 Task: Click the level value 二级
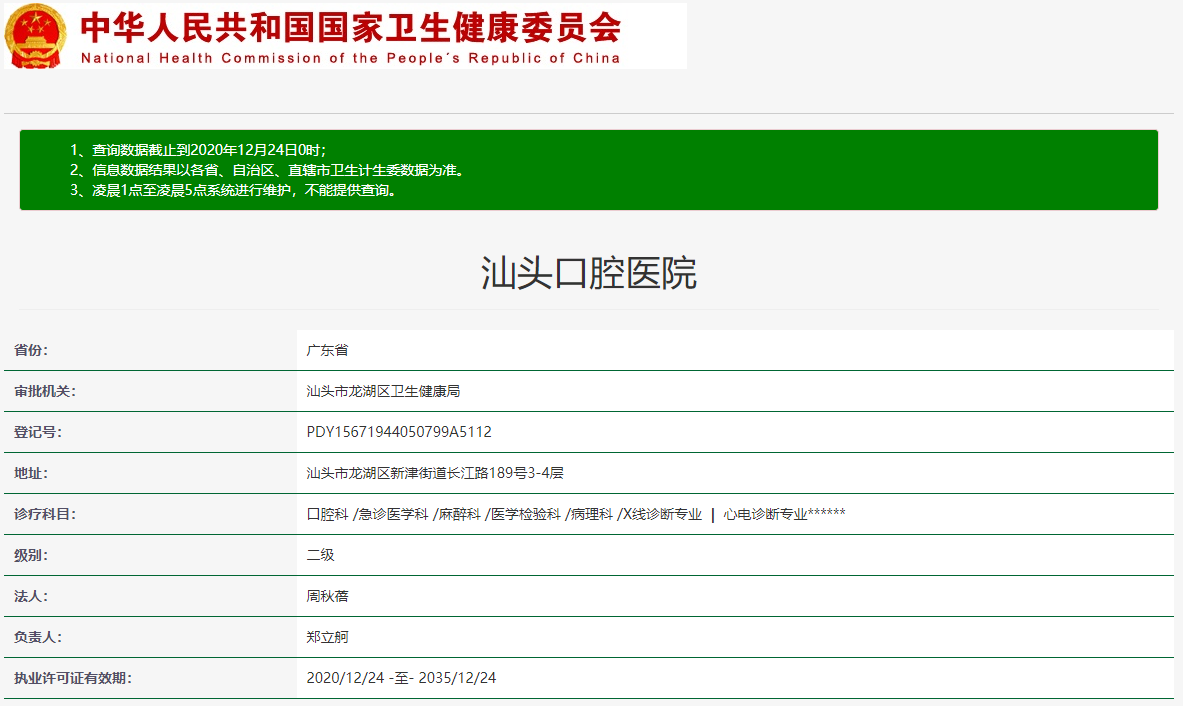[x=320, y=556]
